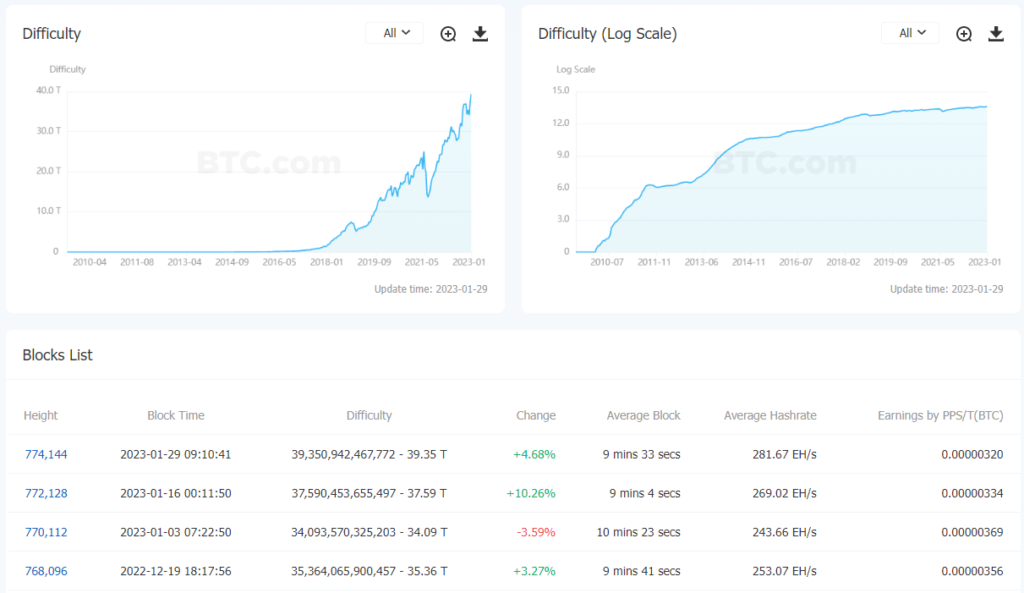This screenshot has height=593, width=1024.
Task: Expand the All dropdown on Log Scale chart
Action: tap(911, 33)
